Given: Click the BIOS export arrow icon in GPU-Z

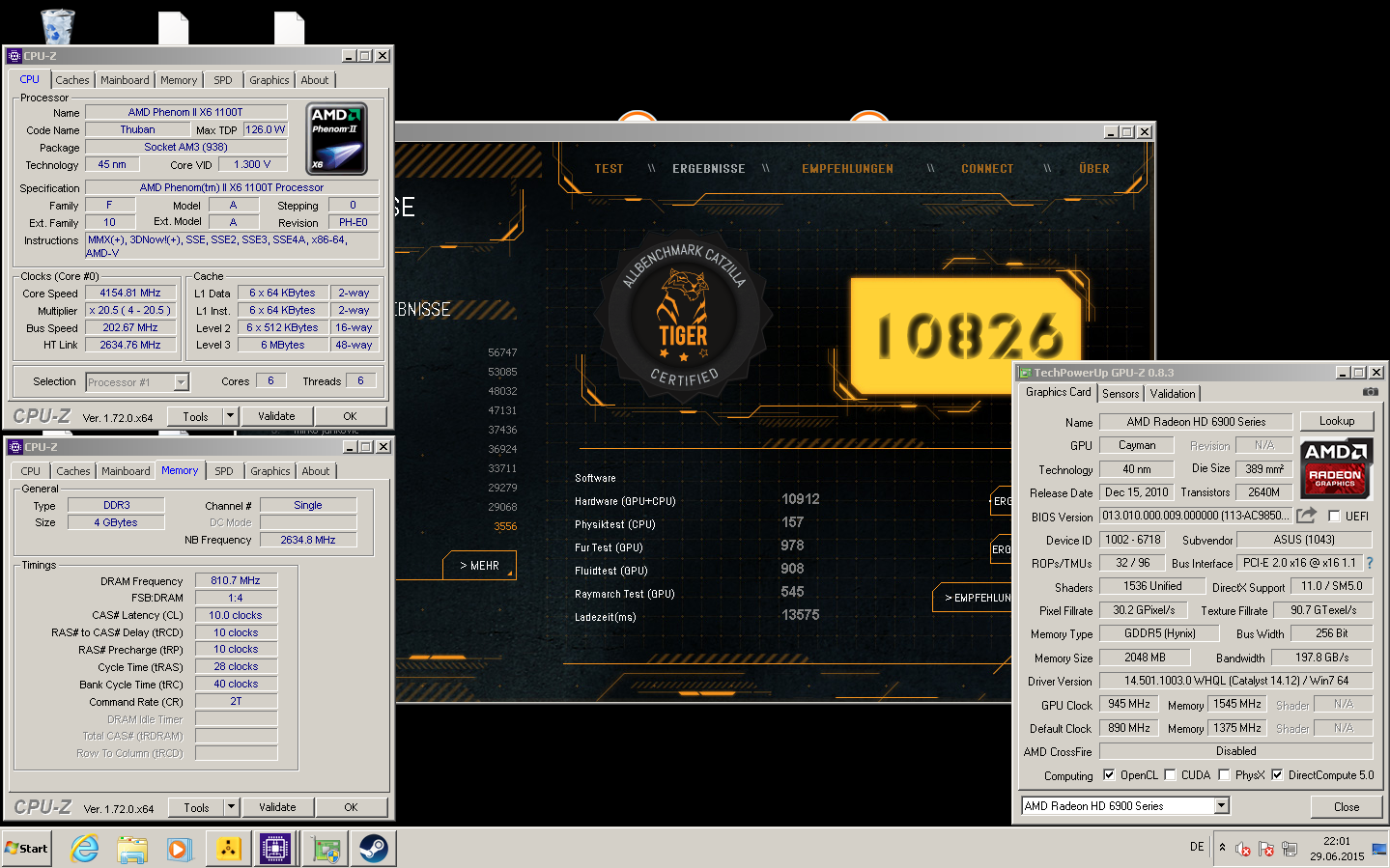Looking at the screenshot, I should point(1306,516).
